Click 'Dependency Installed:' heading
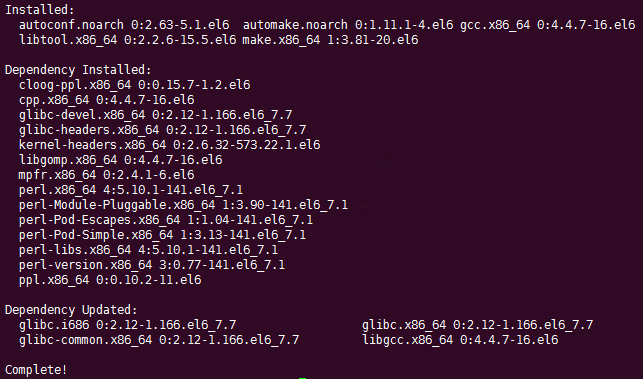643x379 pixels. click(78, 70)
